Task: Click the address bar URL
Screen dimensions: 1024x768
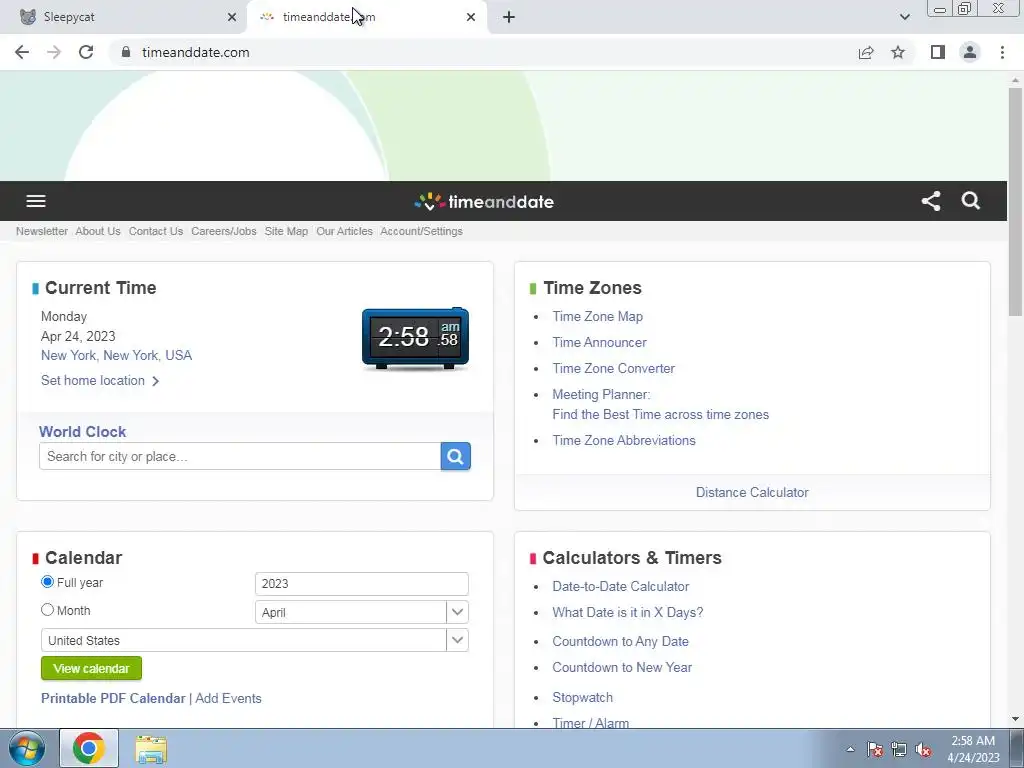Action: 195,52
